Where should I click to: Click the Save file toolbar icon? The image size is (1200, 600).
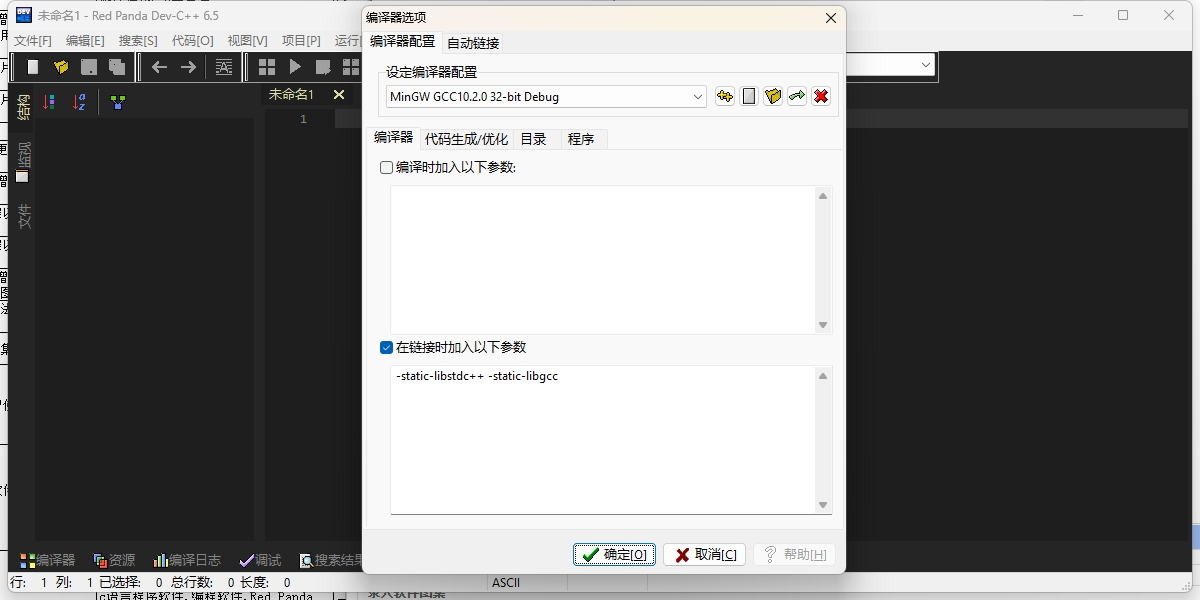point(89,67)
